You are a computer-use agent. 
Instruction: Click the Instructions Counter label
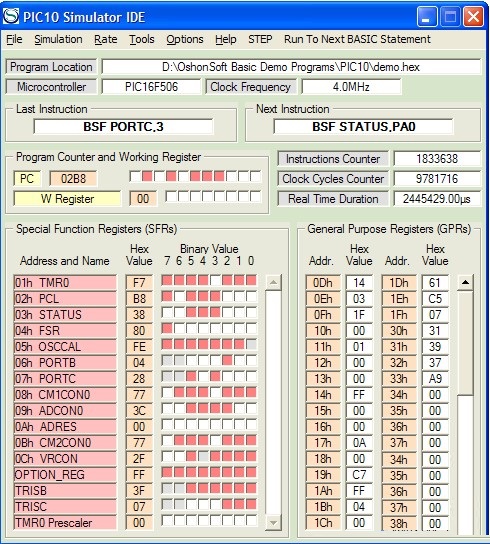click(333, 159)
